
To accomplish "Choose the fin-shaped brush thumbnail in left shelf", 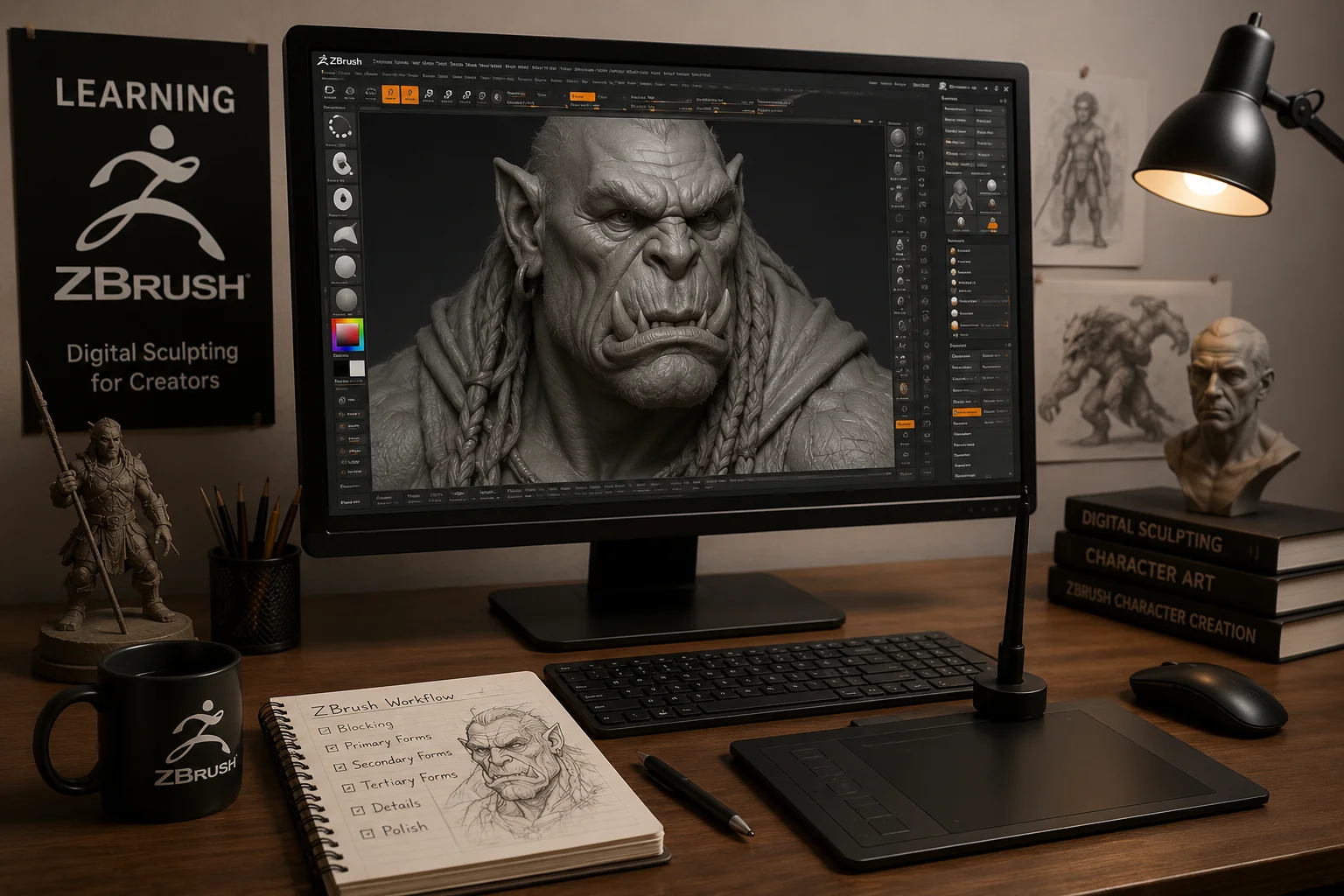I will (x=345, y=234).
